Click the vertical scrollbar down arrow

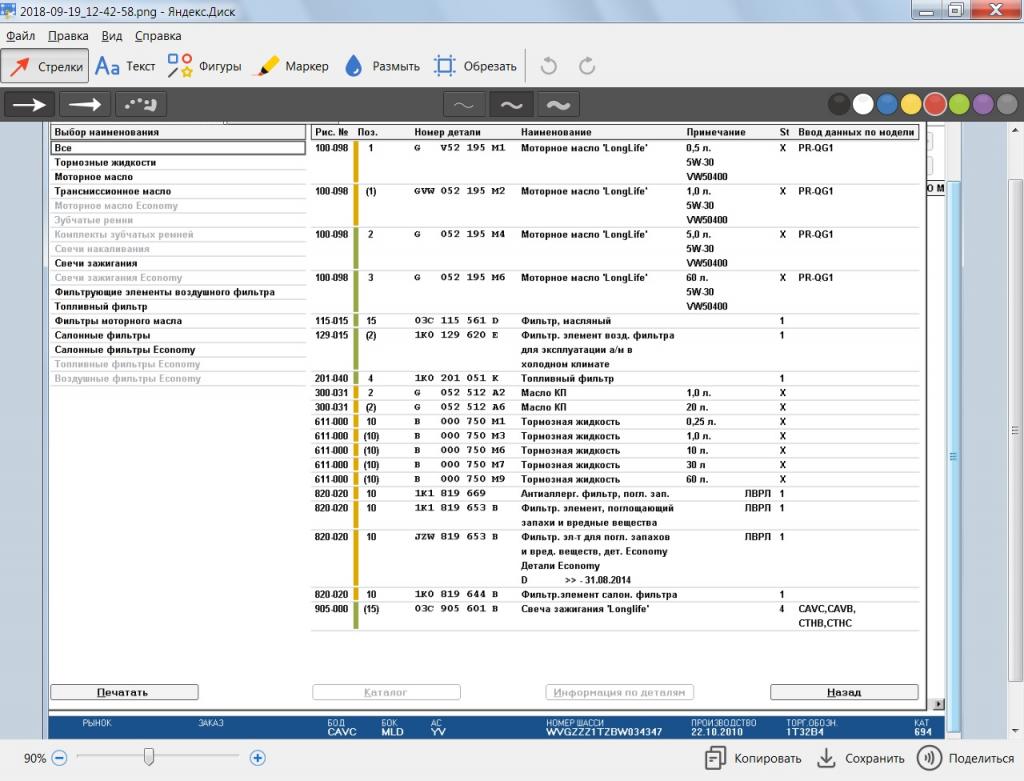pyautogui.click(x=1016, y=730)
